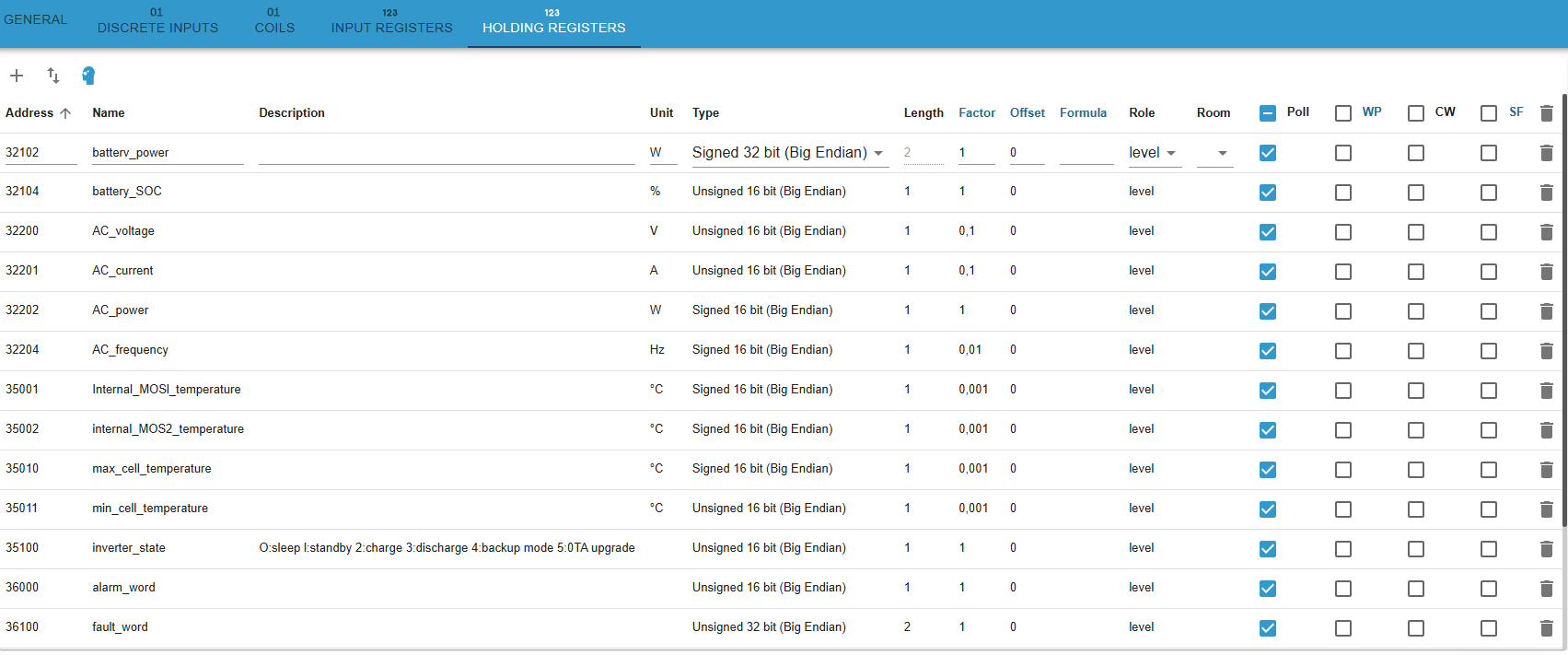Delete the fault_word register row
The height and width of the screenshot is (655, 1568).
[x=1546, y=628]
